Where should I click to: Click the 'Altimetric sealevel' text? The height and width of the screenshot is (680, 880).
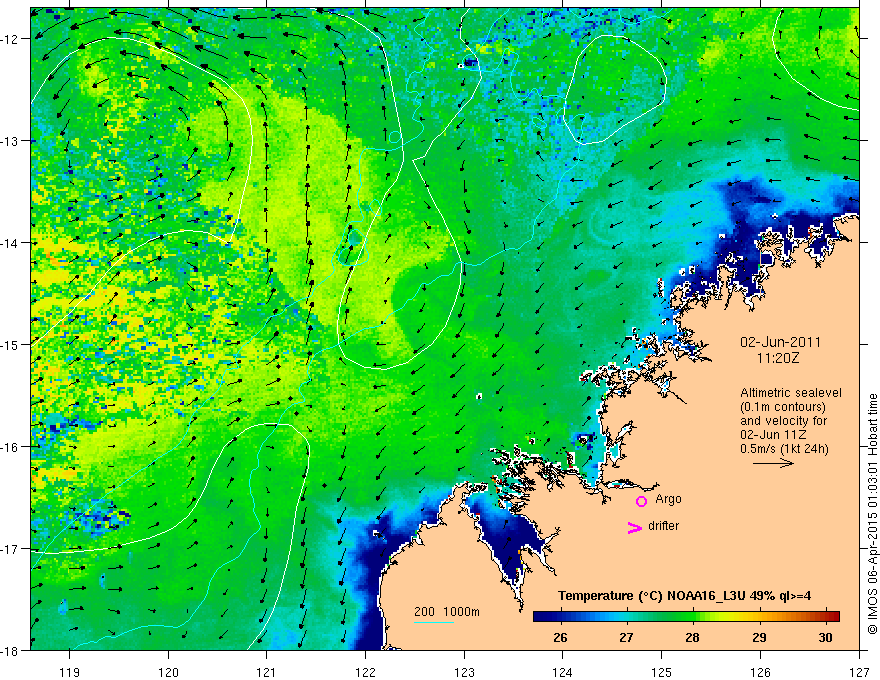coord(791,393)
